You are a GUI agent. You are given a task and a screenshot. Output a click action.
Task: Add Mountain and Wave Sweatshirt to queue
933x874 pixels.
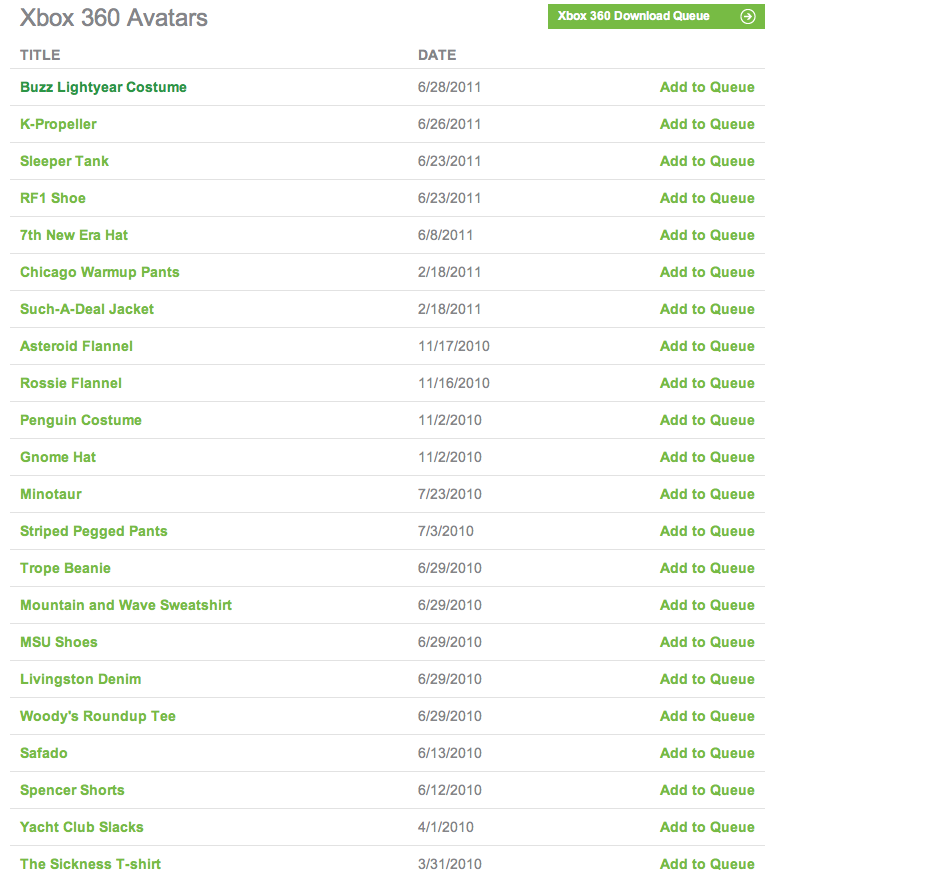point(707,605)
